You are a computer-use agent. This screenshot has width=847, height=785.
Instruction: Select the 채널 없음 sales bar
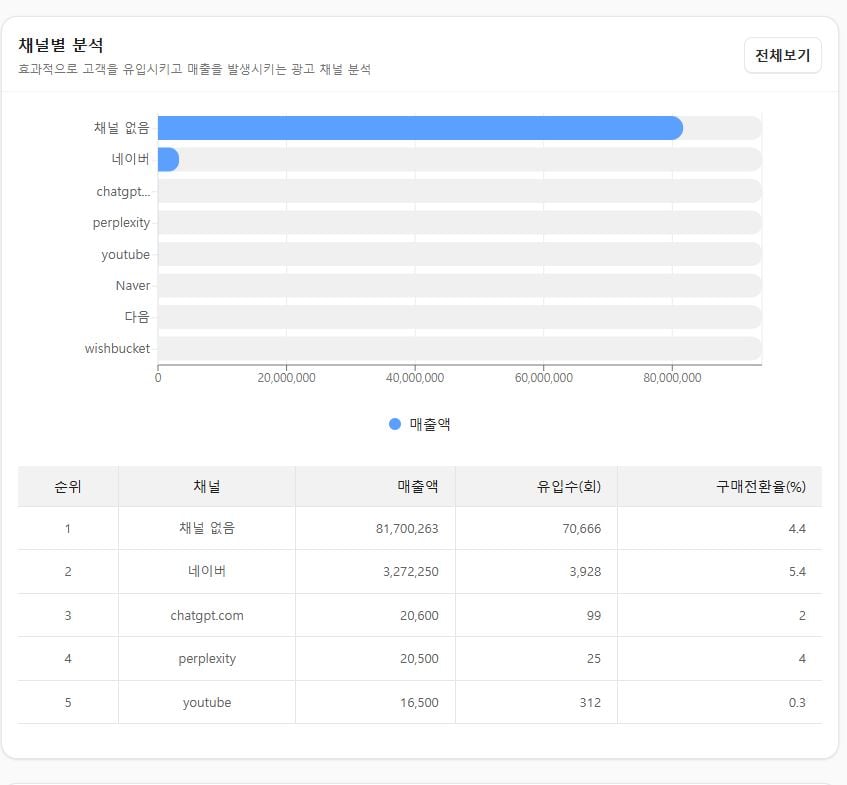click(420, 128)
